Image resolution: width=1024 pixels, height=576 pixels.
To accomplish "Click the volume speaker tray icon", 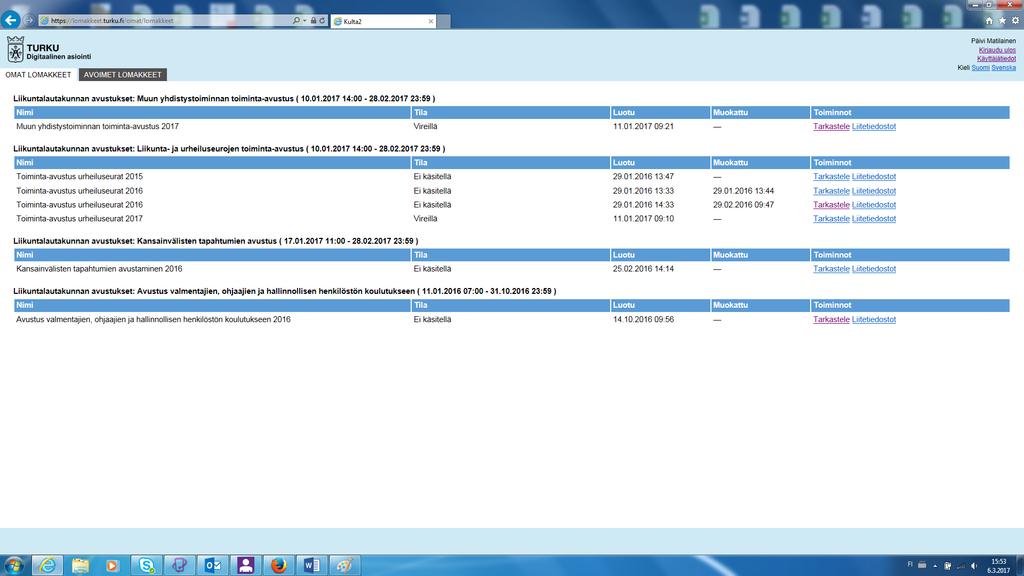I will 974,566.
